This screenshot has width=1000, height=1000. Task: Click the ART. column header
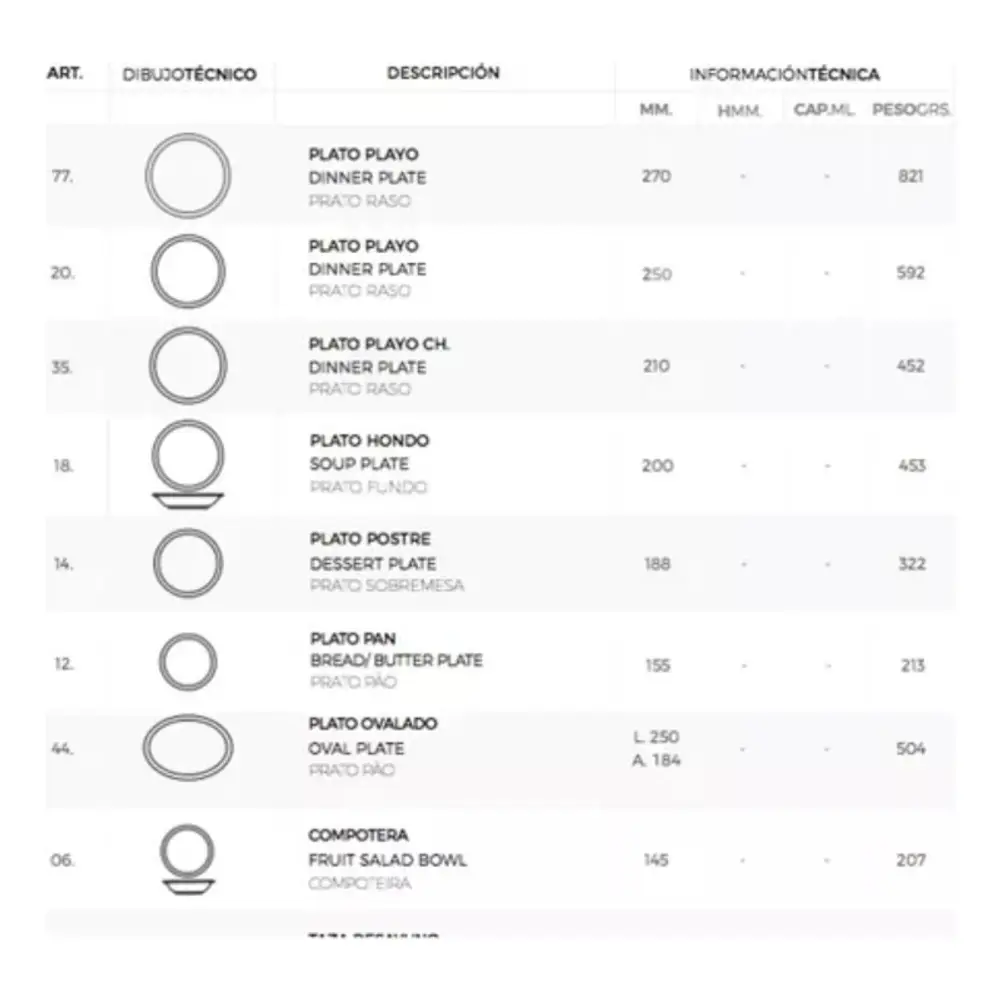tap(65, 74)
